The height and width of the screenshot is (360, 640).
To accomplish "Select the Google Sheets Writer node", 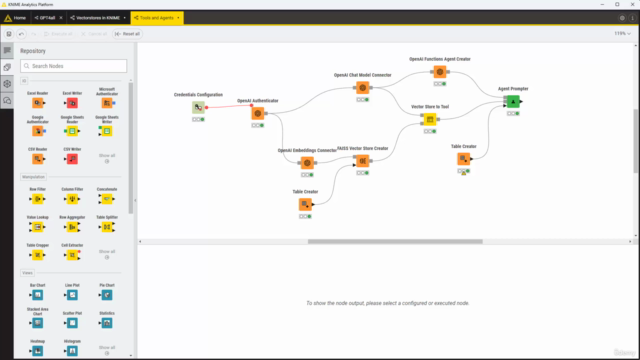I will tap(107, 131).
